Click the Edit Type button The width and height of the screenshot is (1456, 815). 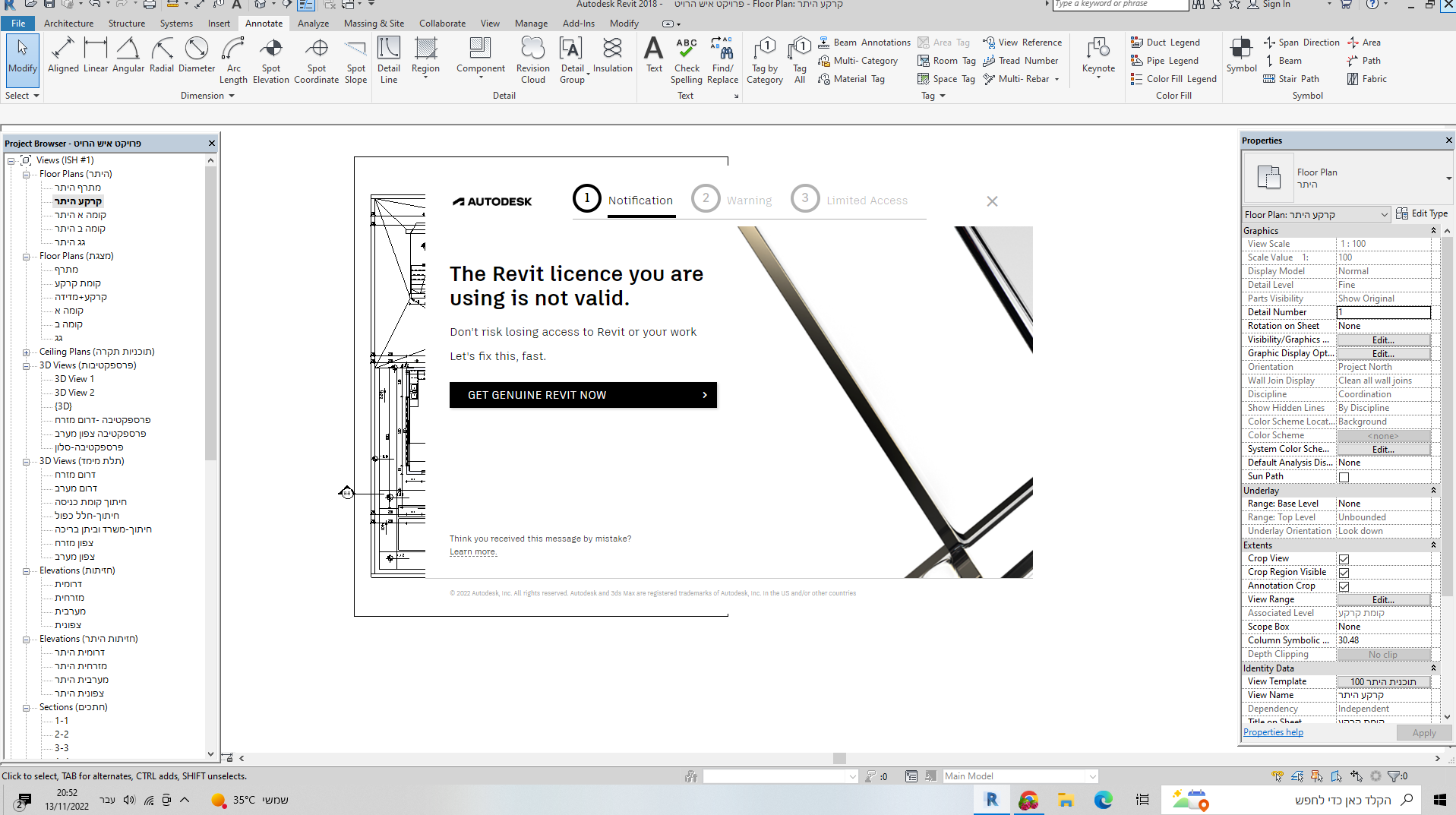click(1421, 213)
